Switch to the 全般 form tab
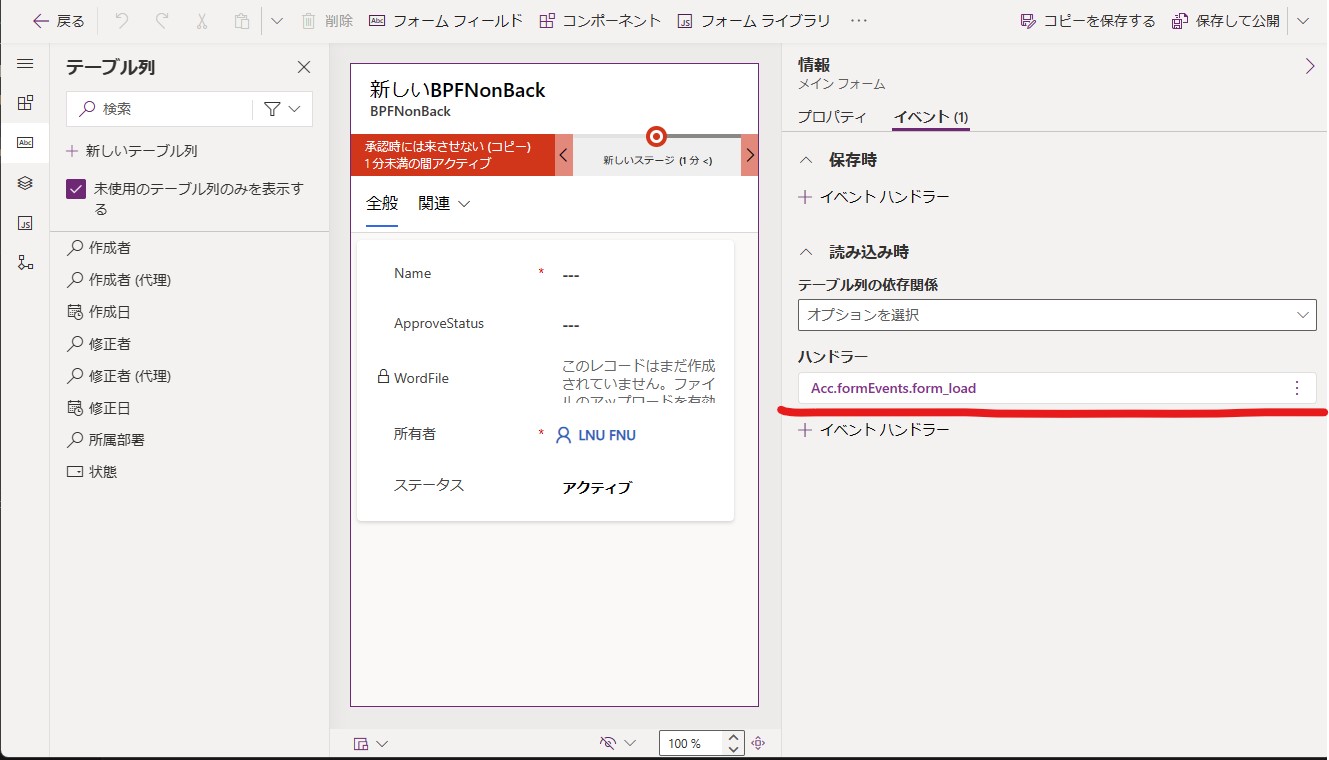This screenshot has height=760, width=1329. tap(382, 203)
